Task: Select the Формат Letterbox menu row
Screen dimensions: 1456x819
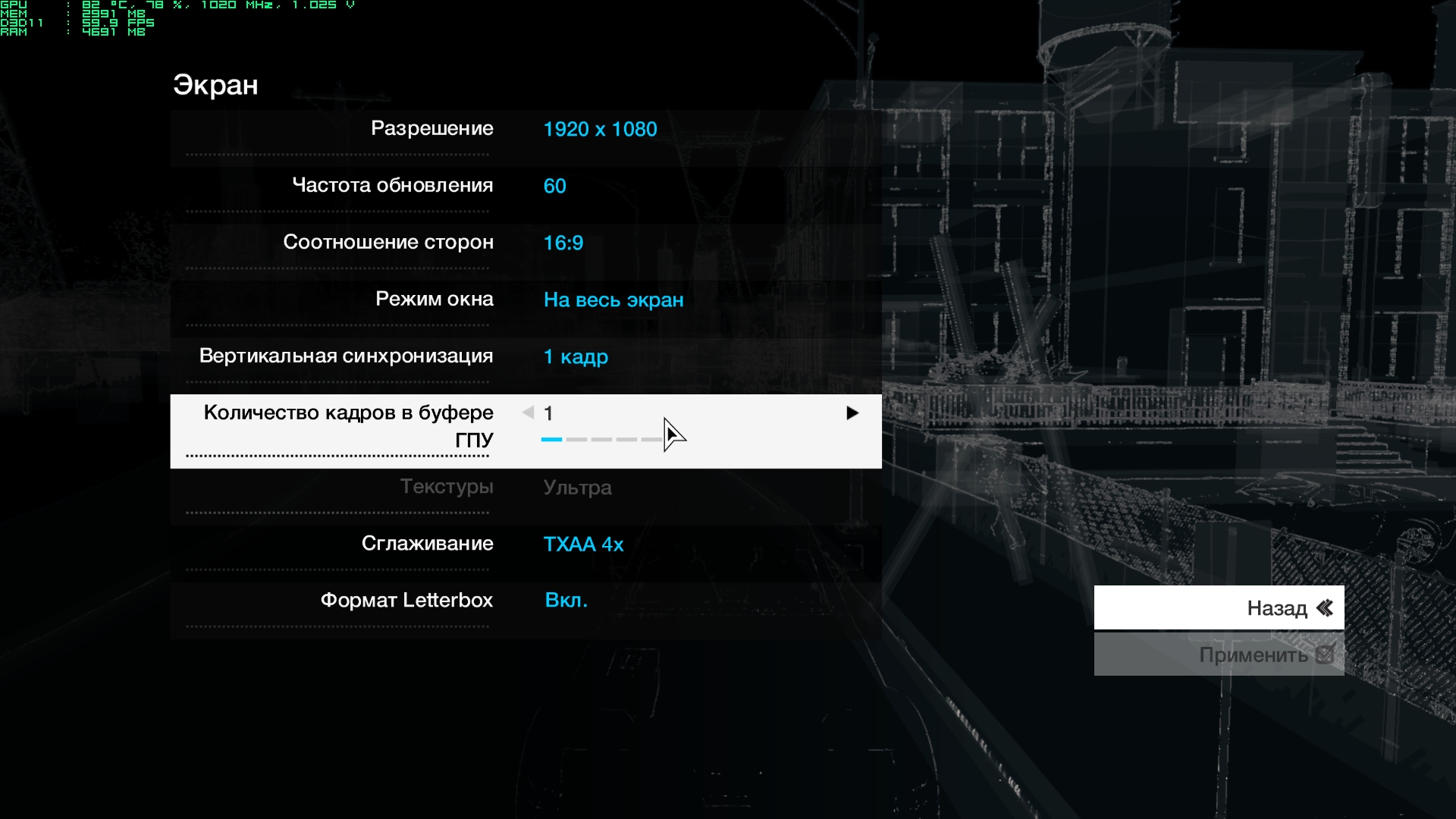Action: 406,601
